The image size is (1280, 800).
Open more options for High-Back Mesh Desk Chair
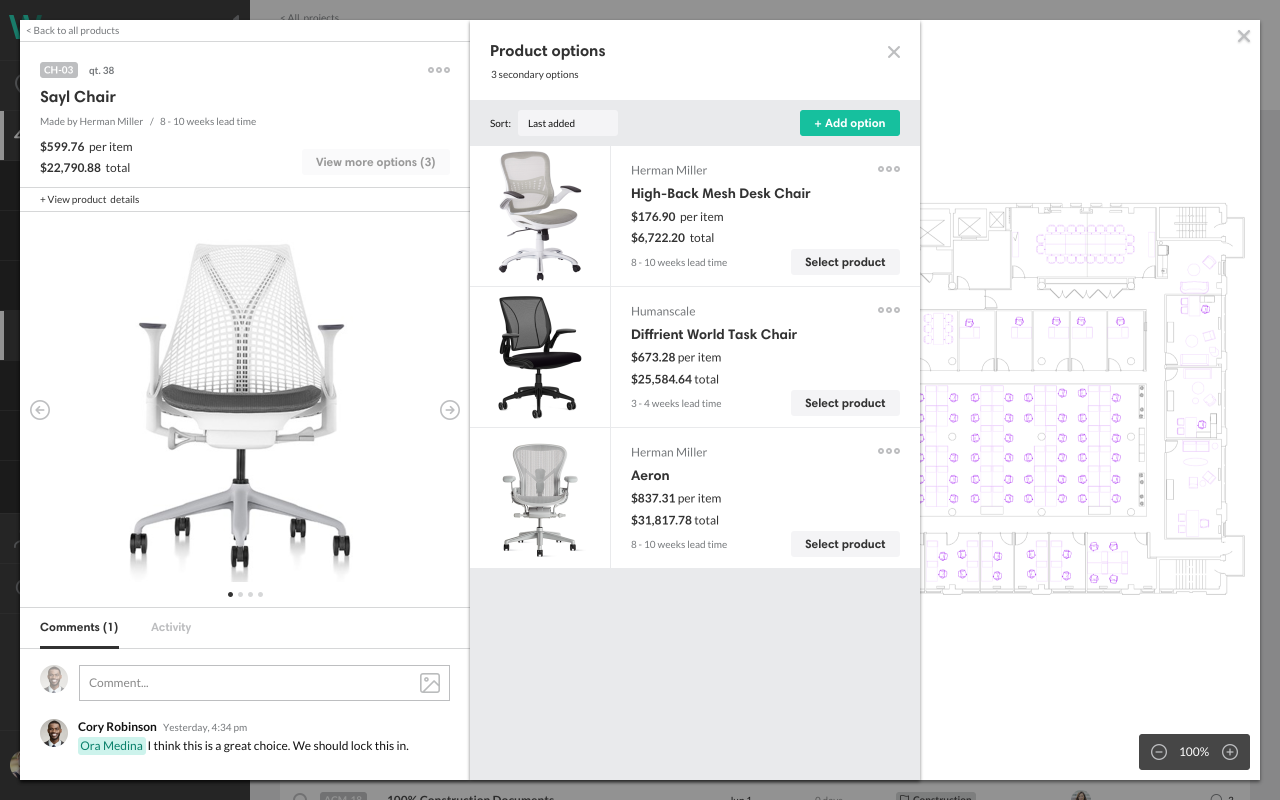tap(889, 169)
